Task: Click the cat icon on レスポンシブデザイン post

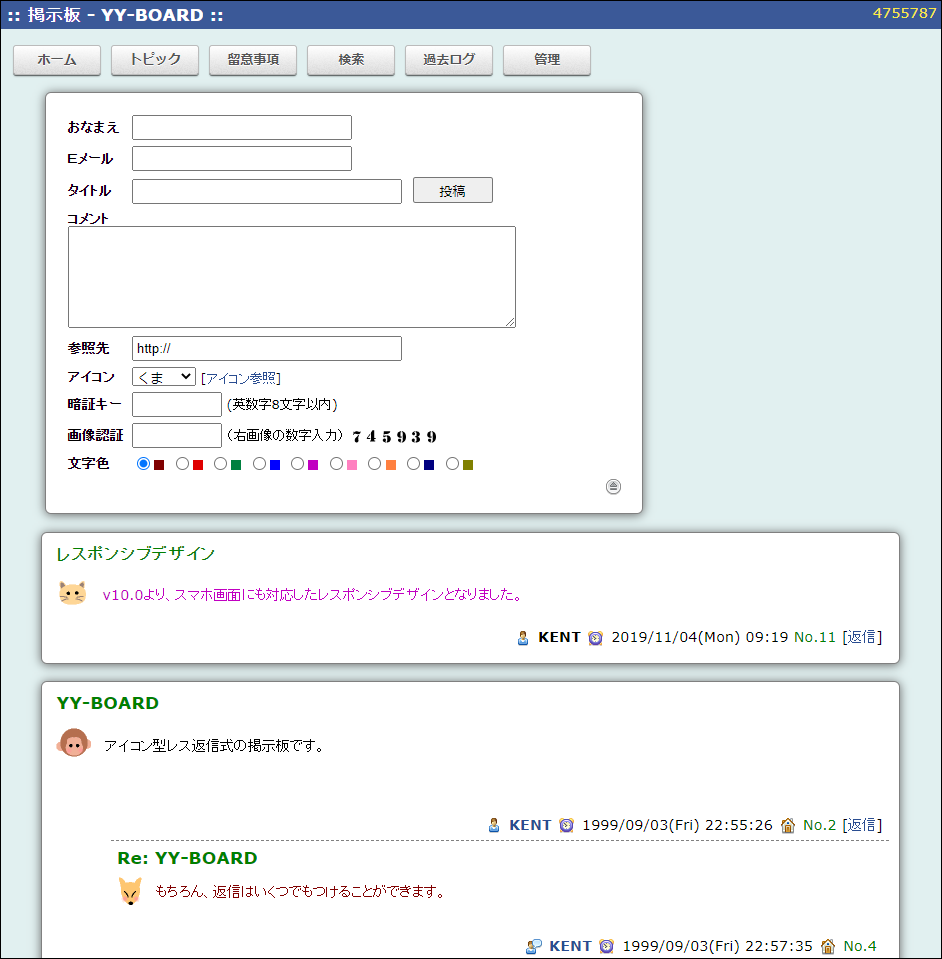Action: 71,592
